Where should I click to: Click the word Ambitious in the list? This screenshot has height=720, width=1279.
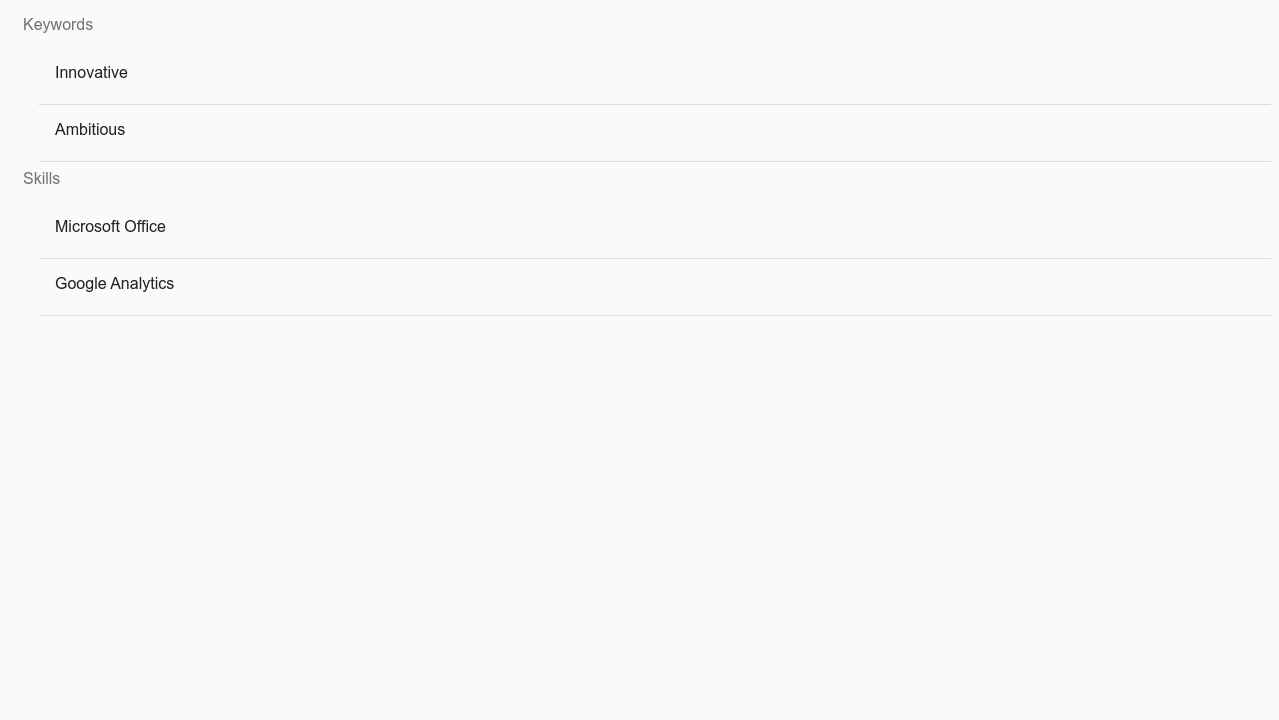(x=90, y=130)
